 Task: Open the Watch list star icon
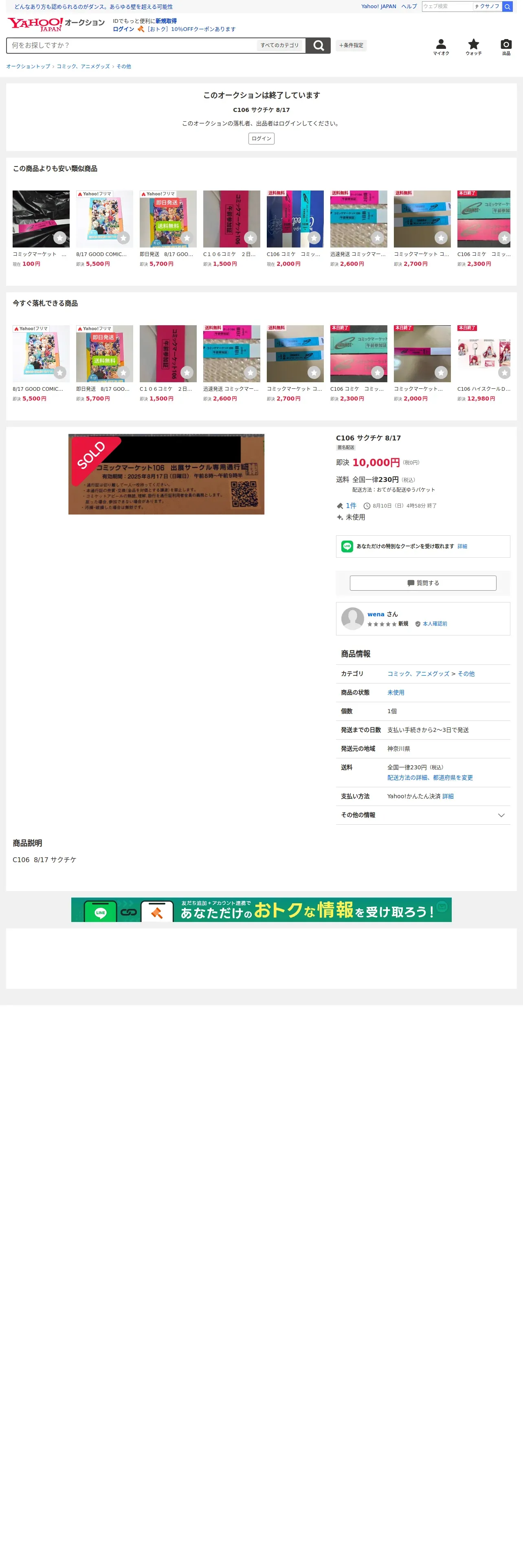[x=473, y=47]
